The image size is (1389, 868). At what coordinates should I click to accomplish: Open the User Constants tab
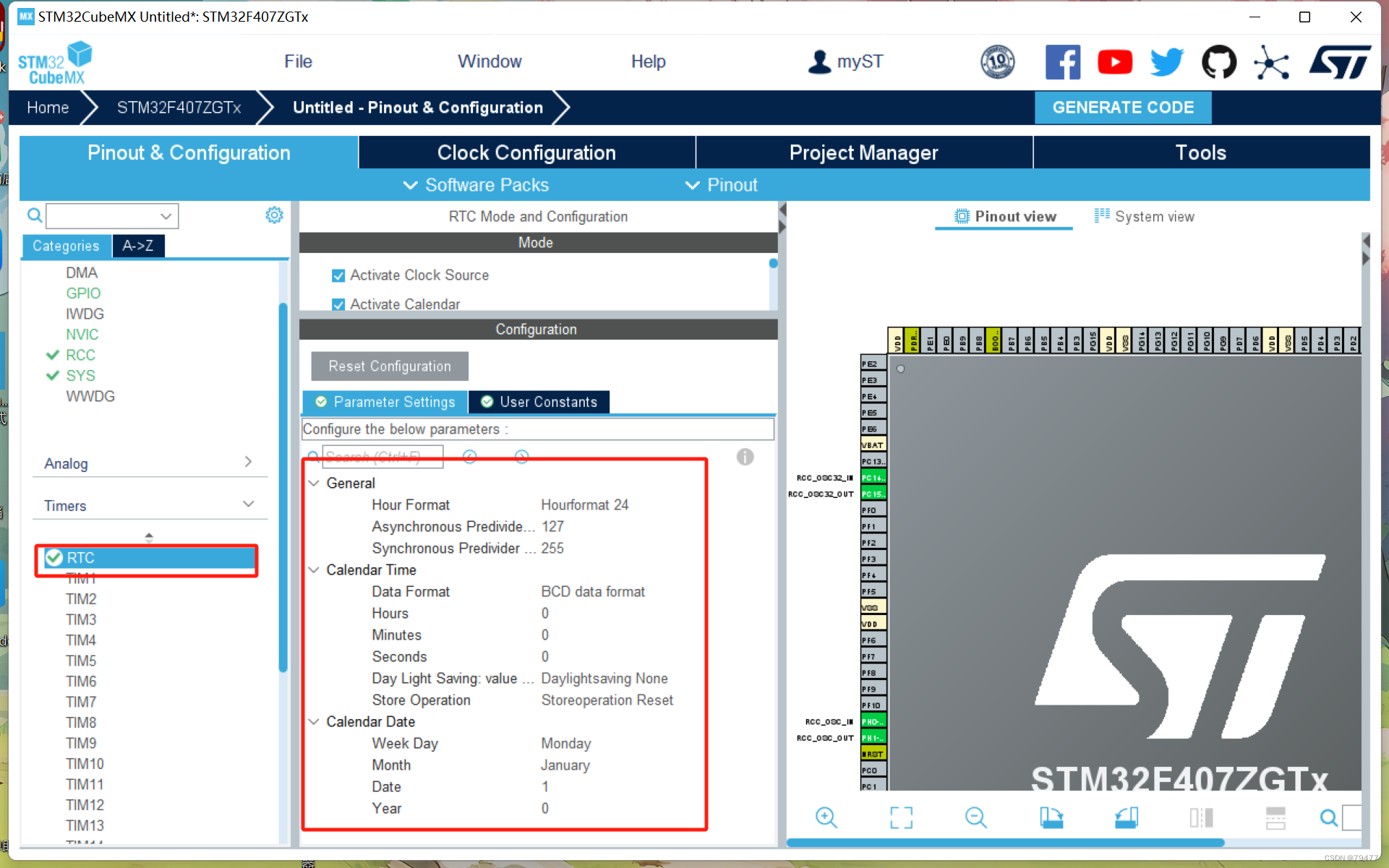[x=539, y=402]
